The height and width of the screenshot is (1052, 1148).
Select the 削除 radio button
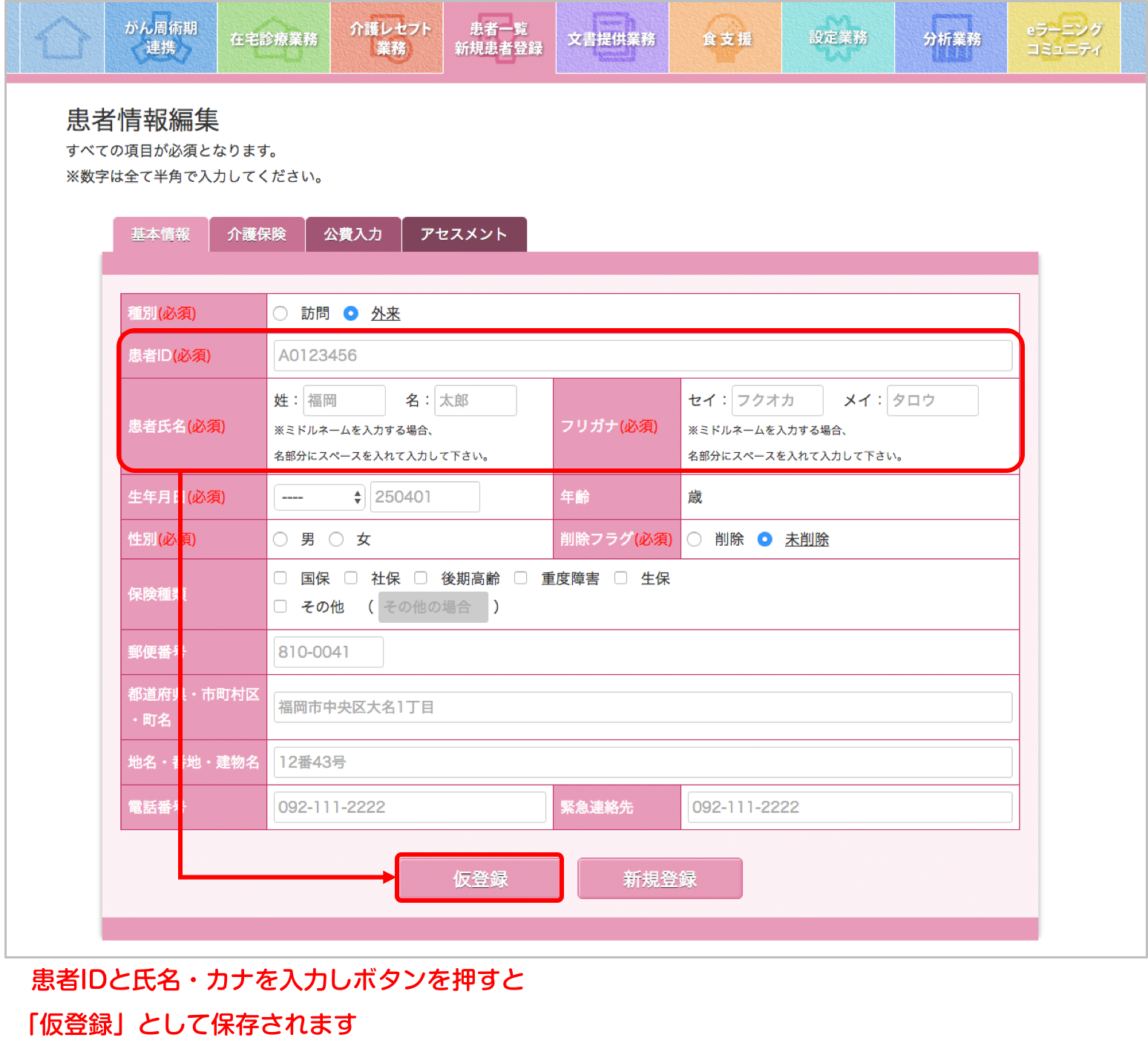click(695, 539)
